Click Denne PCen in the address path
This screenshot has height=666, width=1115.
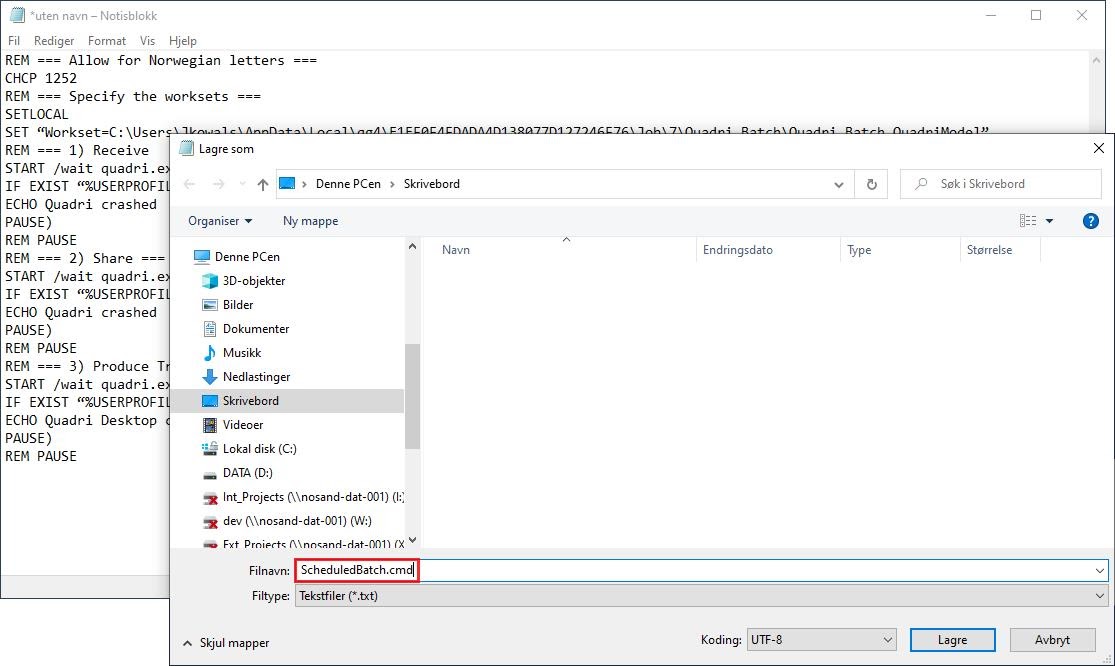click(x=348, y=183)
